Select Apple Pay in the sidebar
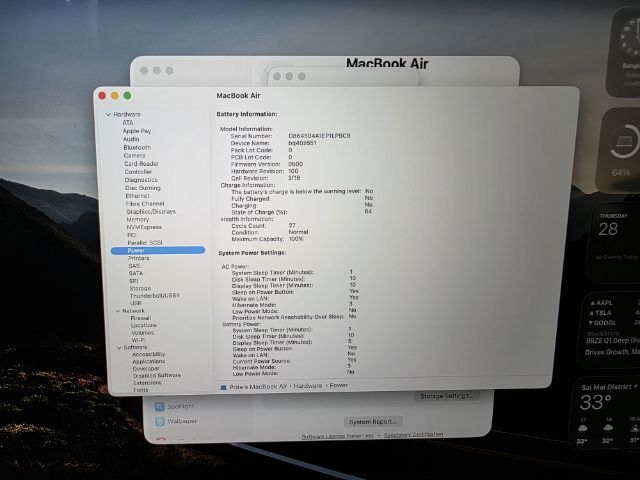 (137, 131)
